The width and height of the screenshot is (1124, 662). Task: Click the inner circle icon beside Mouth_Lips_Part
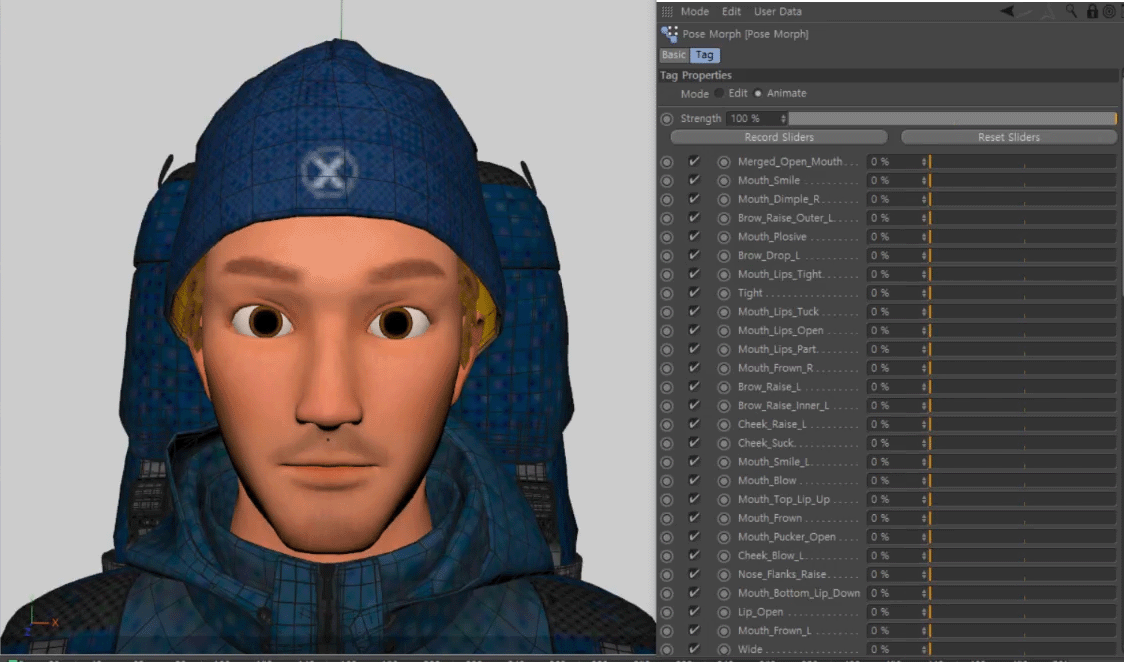coord(723,350)
